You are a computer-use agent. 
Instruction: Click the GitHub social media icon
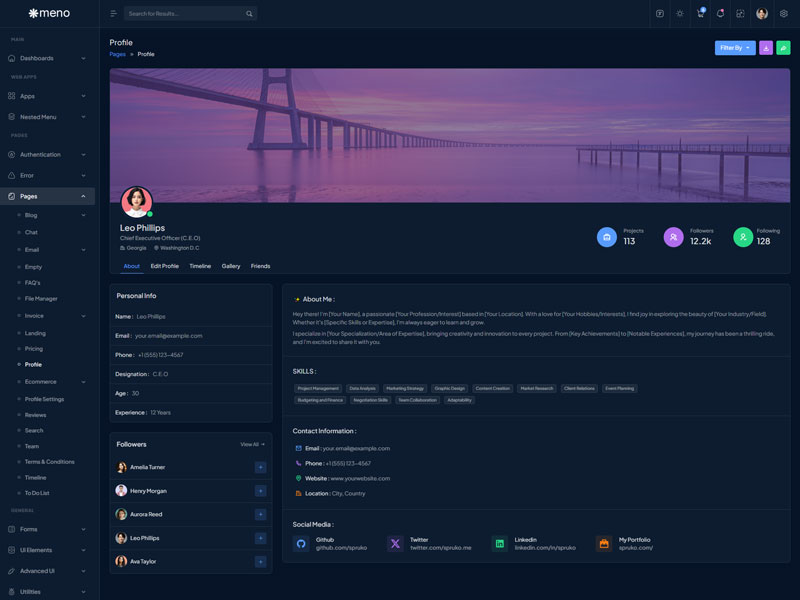[301, 543]
